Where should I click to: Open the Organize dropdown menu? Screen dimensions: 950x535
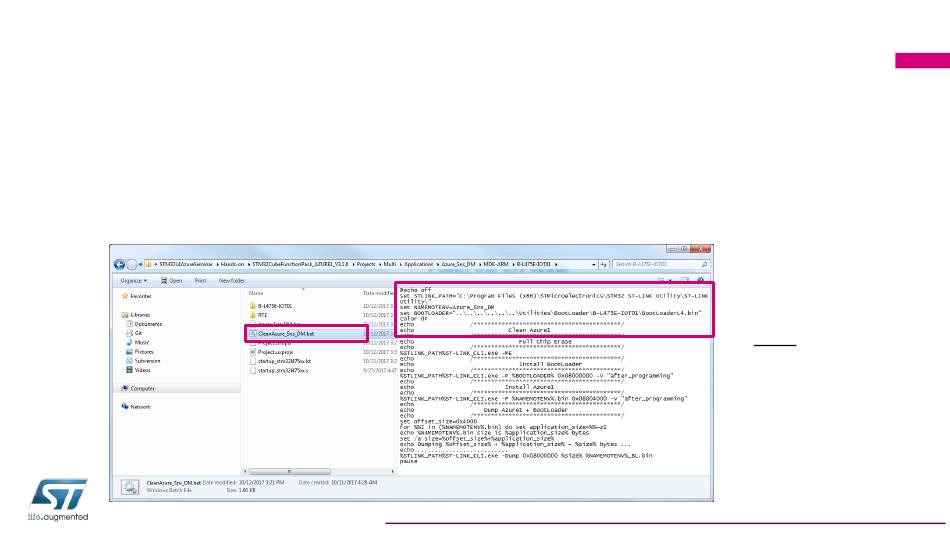click(x=133, y=281)
